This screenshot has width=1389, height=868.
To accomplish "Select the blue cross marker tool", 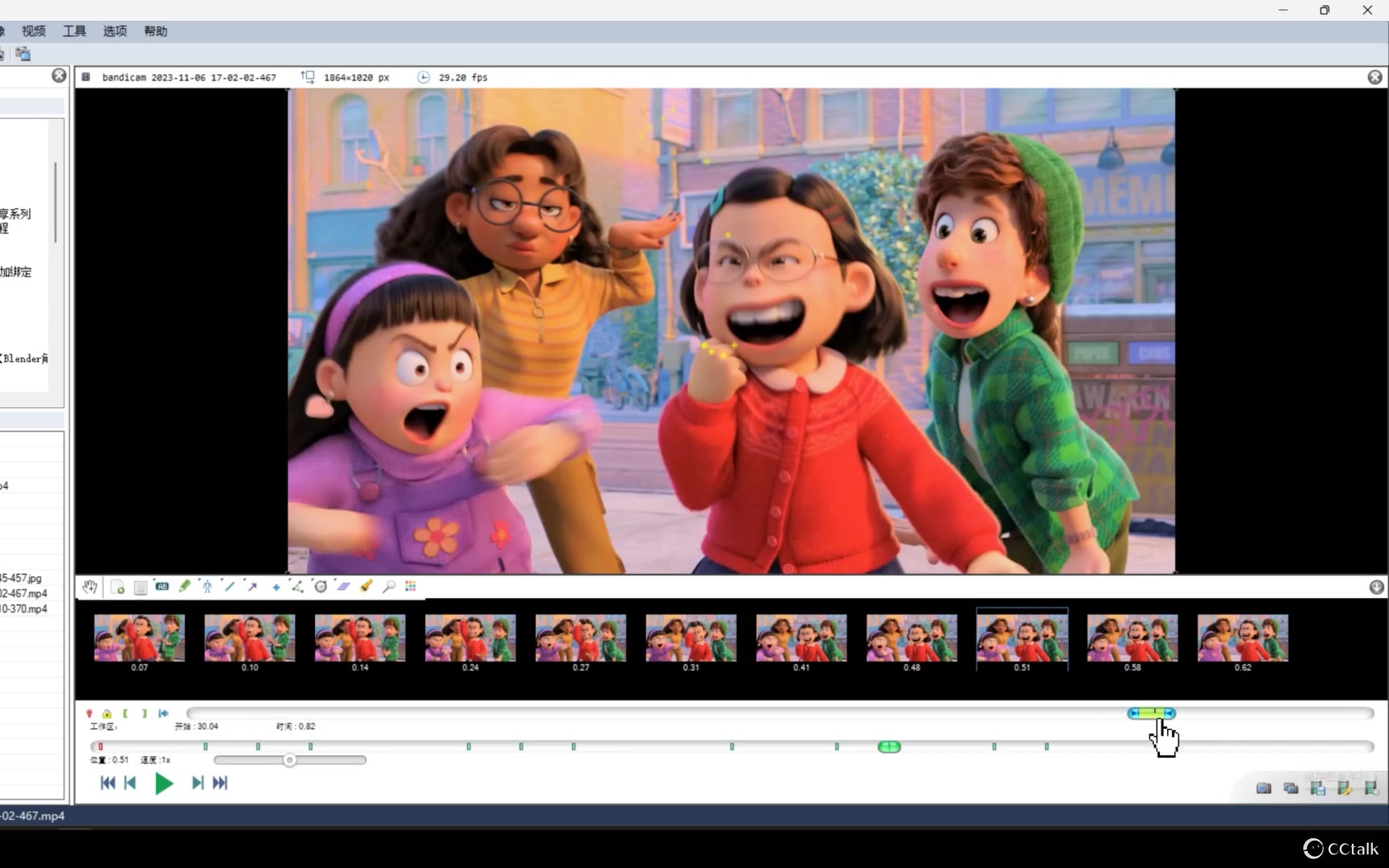I will (276, 587).
